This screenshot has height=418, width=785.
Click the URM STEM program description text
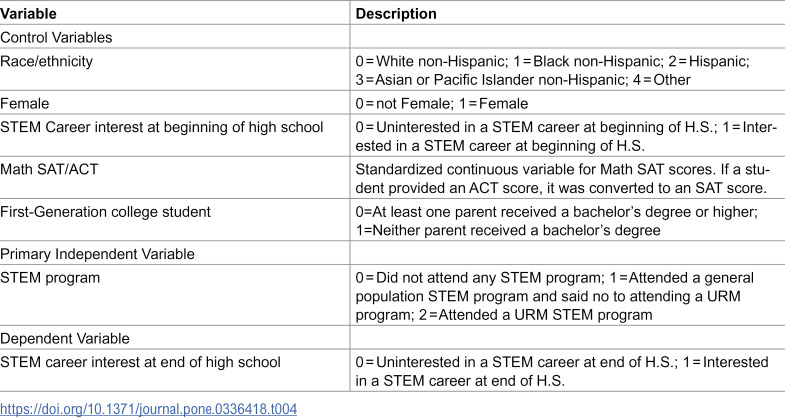coord(555,296)
